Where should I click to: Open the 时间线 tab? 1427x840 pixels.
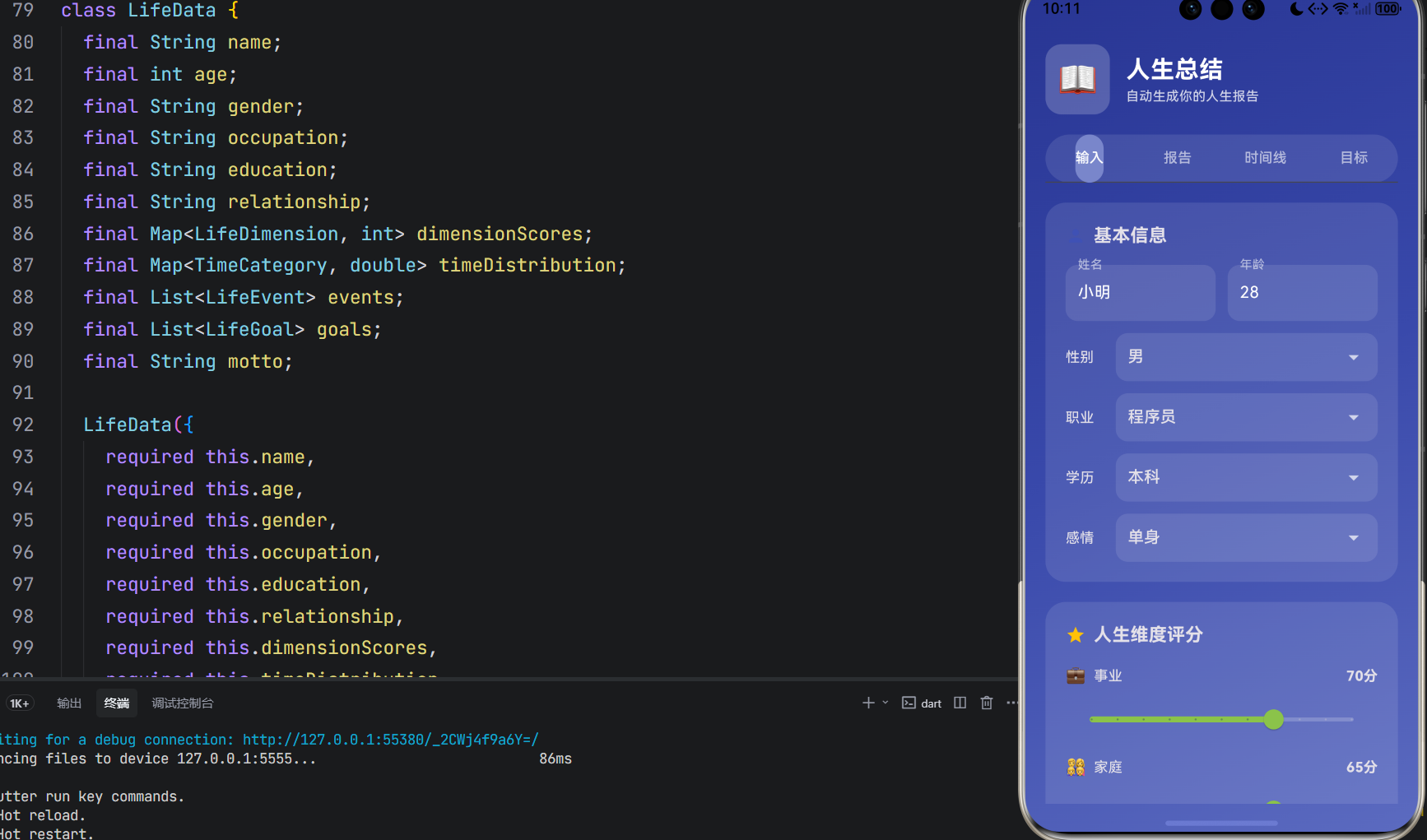(x=1265, y=158)
